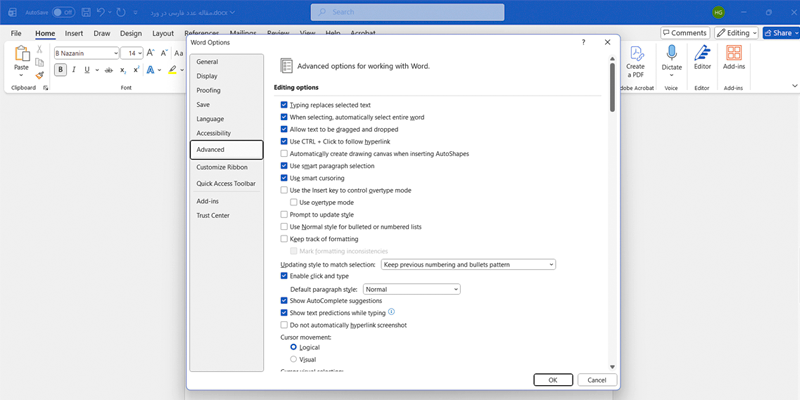Viewport: 800px width, 400px height.
Task: Select the Visual cursor movement option
Action: point(293,359)
